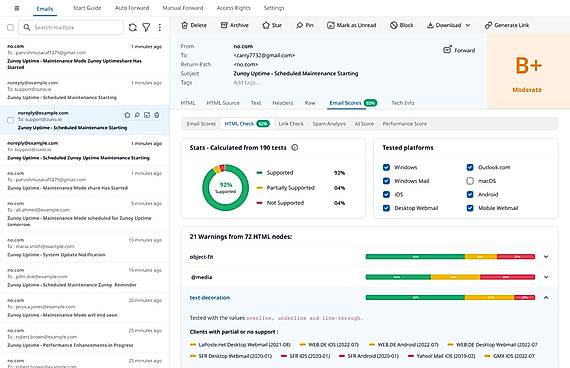Open the mailbox three-dot options menu
The image size is (570, 368).
coord(160,27)
